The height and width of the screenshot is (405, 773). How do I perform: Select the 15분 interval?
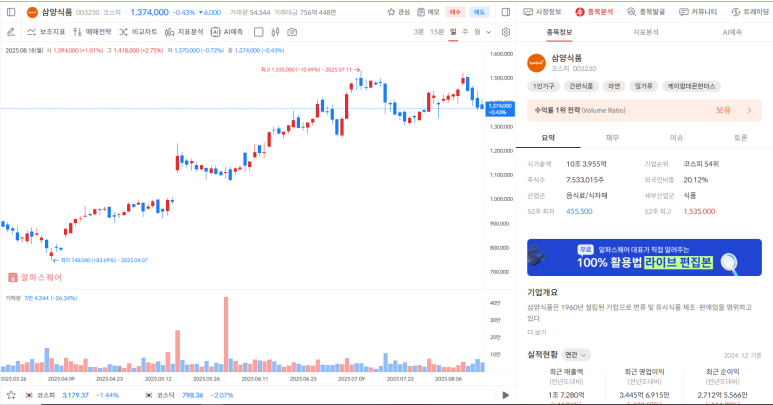tap(437, 32)
